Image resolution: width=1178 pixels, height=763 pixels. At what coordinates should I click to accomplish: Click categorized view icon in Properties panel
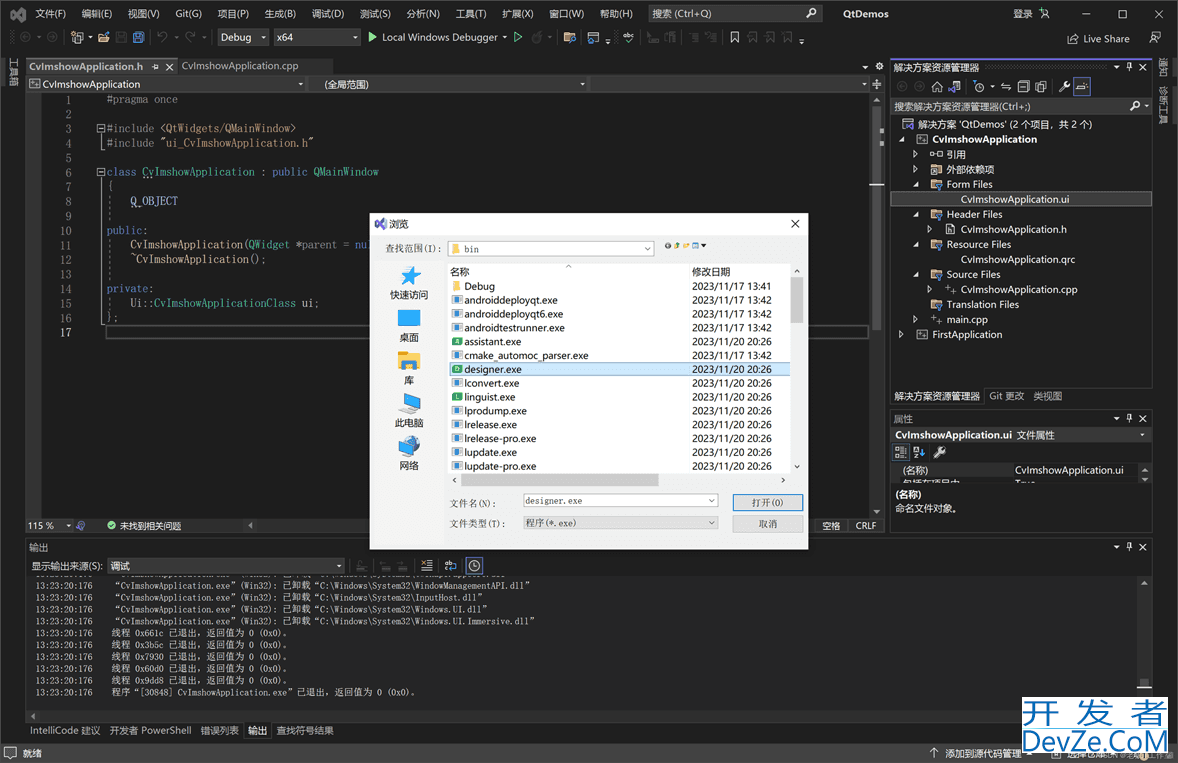(x=900, y=452)
